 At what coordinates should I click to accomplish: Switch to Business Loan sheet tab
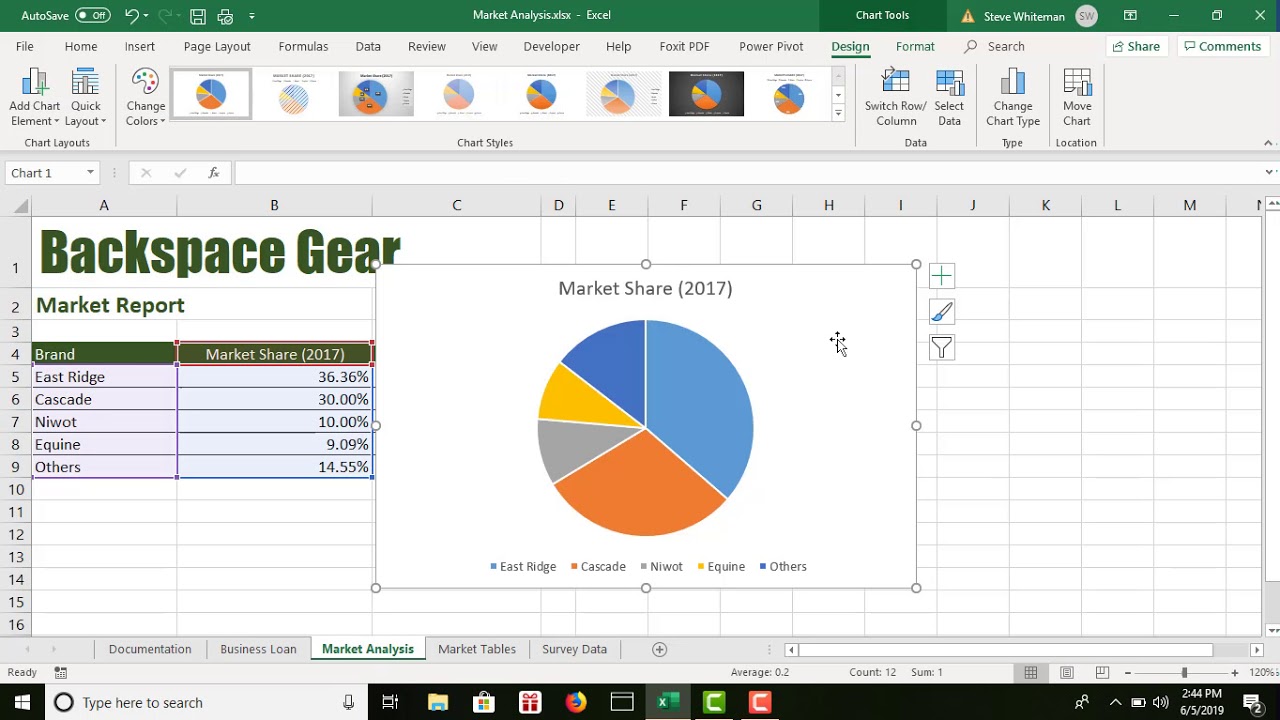258,649
